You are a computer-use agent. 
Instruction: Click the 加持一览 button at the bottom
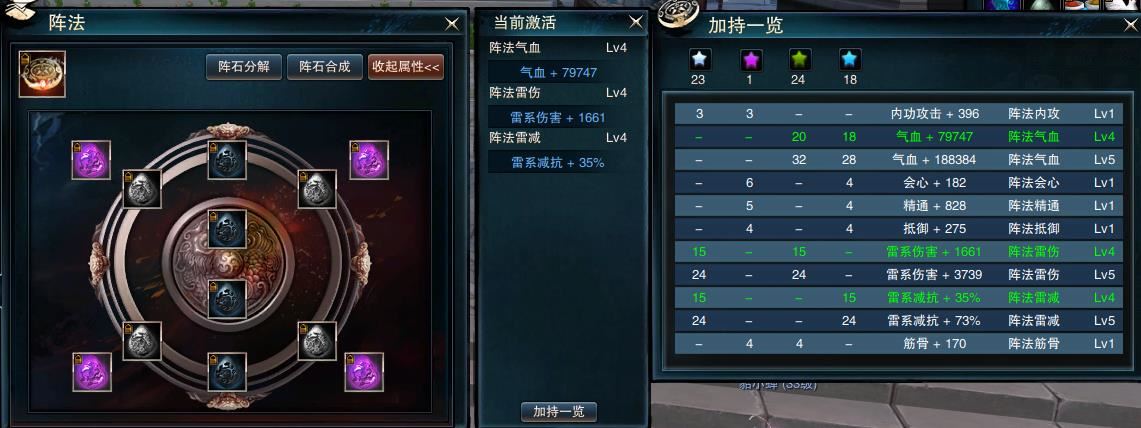559,411
